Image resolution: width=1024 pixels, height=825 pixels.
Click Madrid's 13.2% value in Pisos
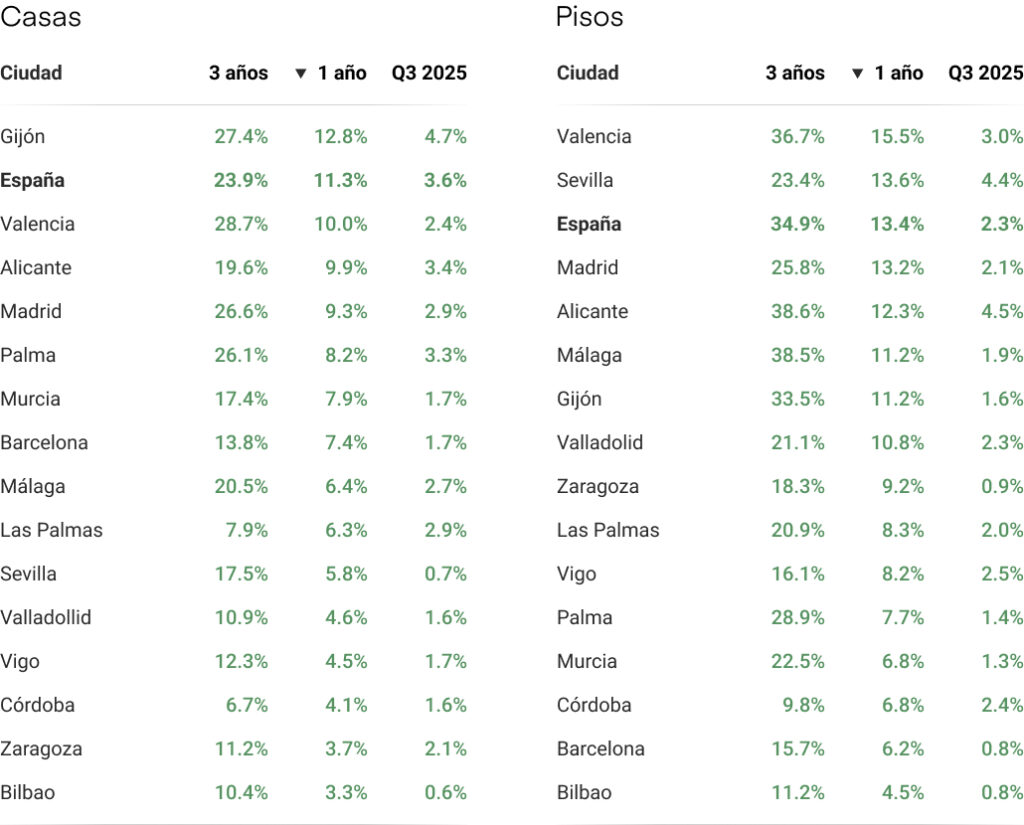(897, 268)
